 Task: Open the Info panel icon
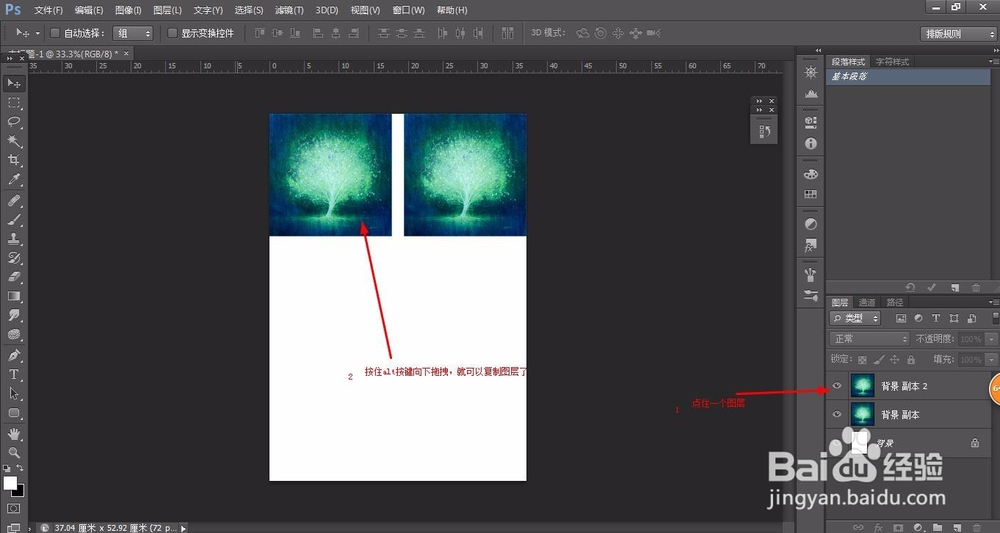811,143
